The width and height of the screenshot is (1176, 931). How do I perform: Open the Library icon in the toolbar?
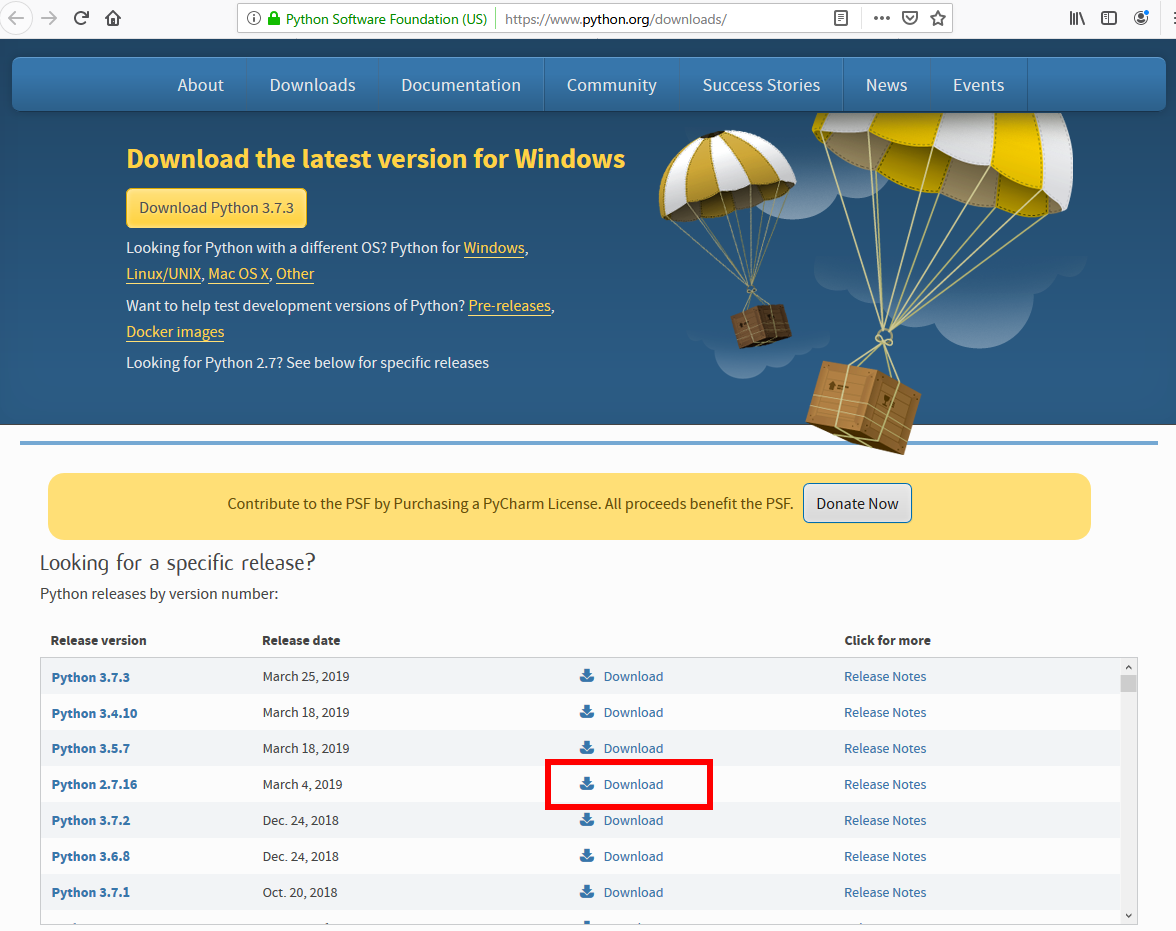(x=1077, y=19)
